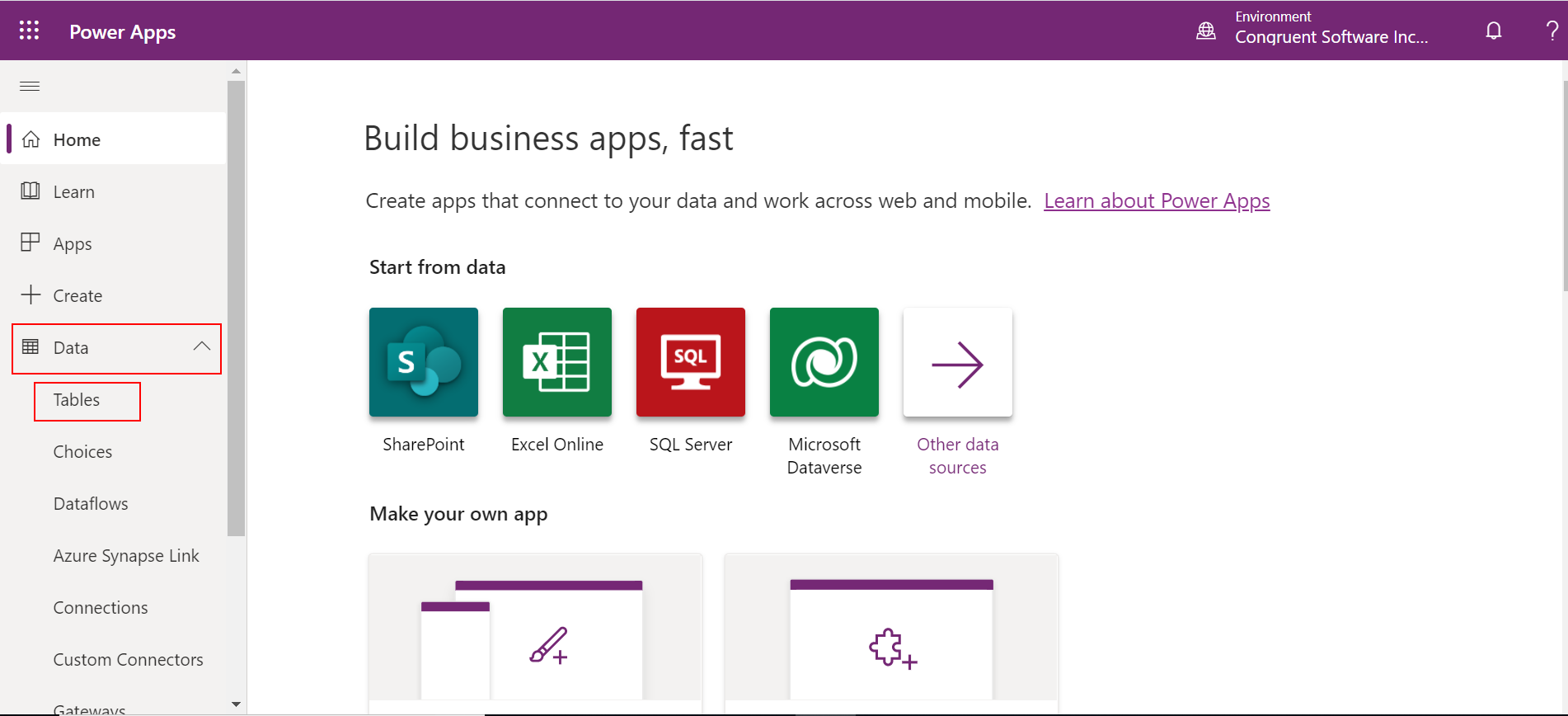Click sidebar scrollbar down arrow
This screenshot has height=716, width=1568.
pyautogui.click(x=237, y=704)
